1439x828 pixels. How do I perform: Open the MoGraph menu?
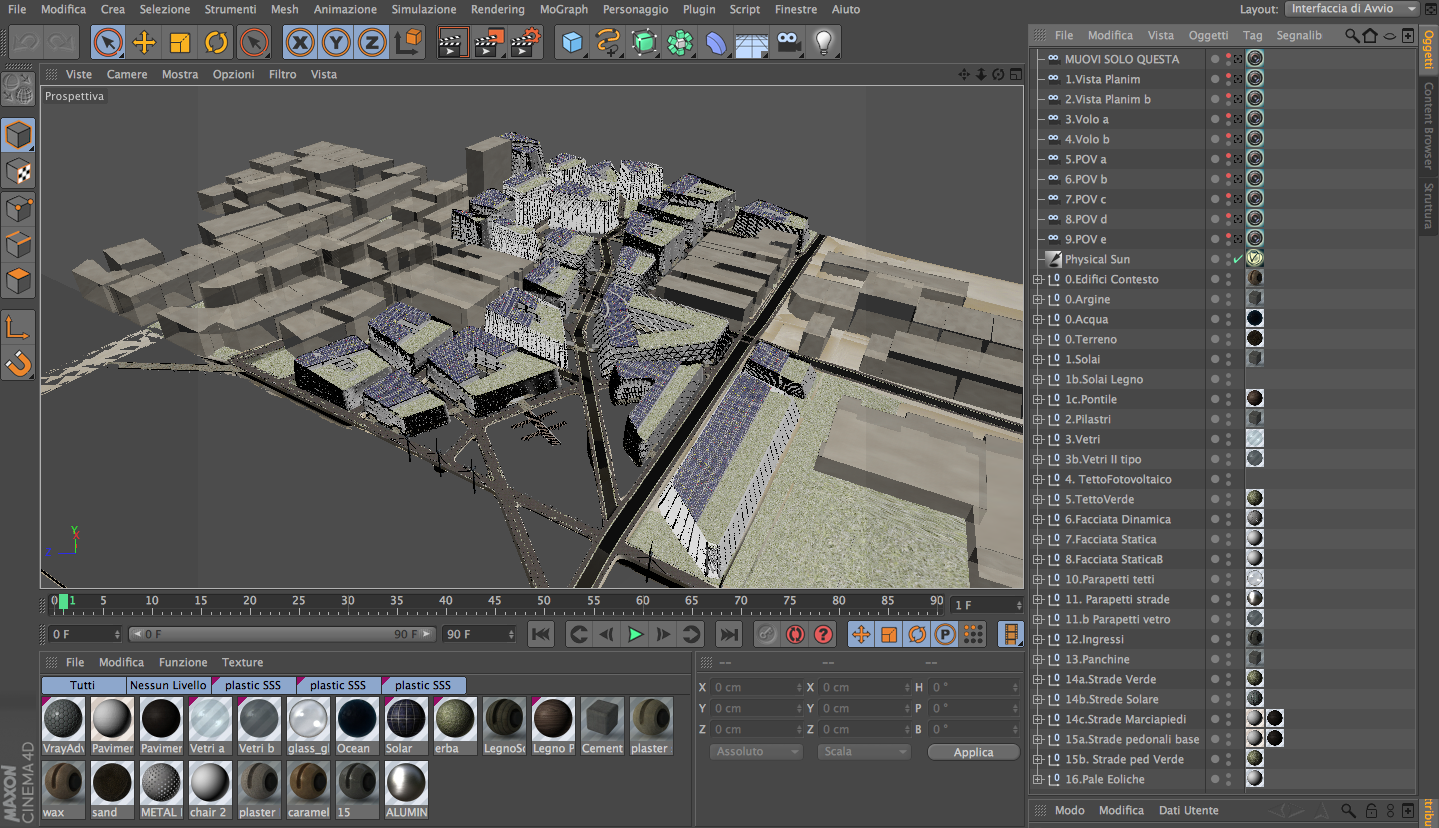563,9
